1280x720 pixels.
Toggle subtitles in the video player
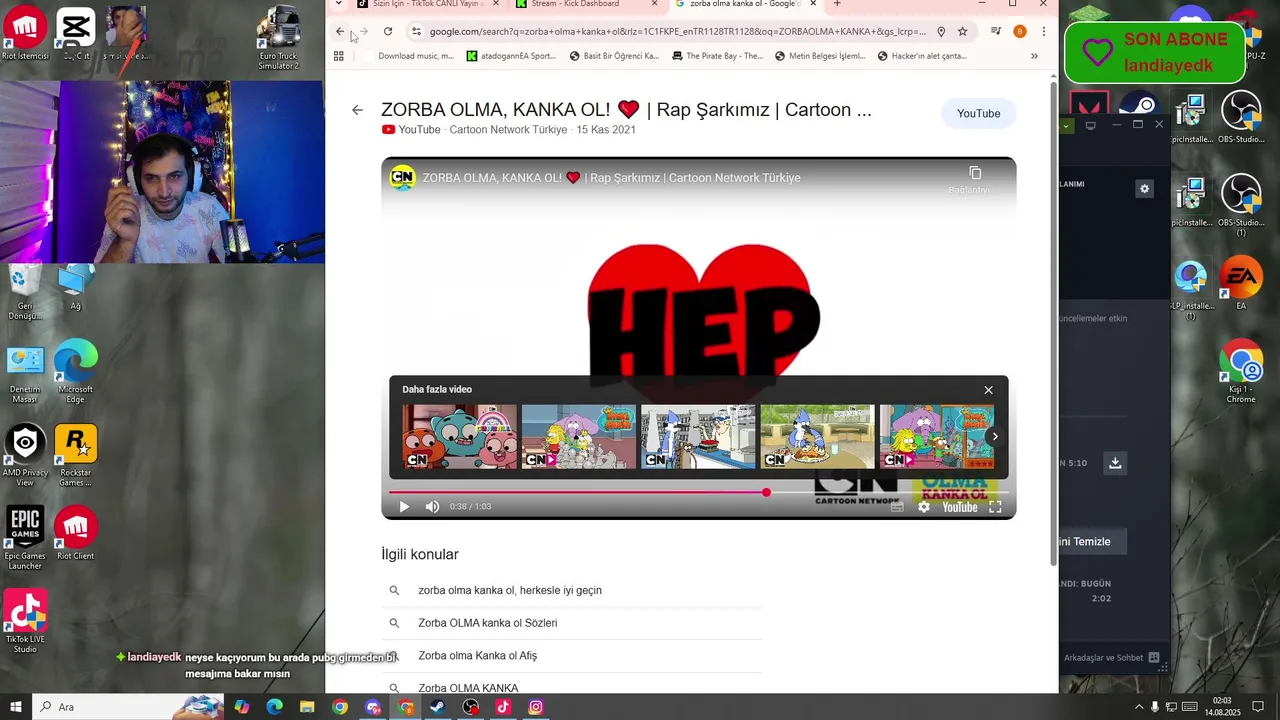[x=897, y=507]
